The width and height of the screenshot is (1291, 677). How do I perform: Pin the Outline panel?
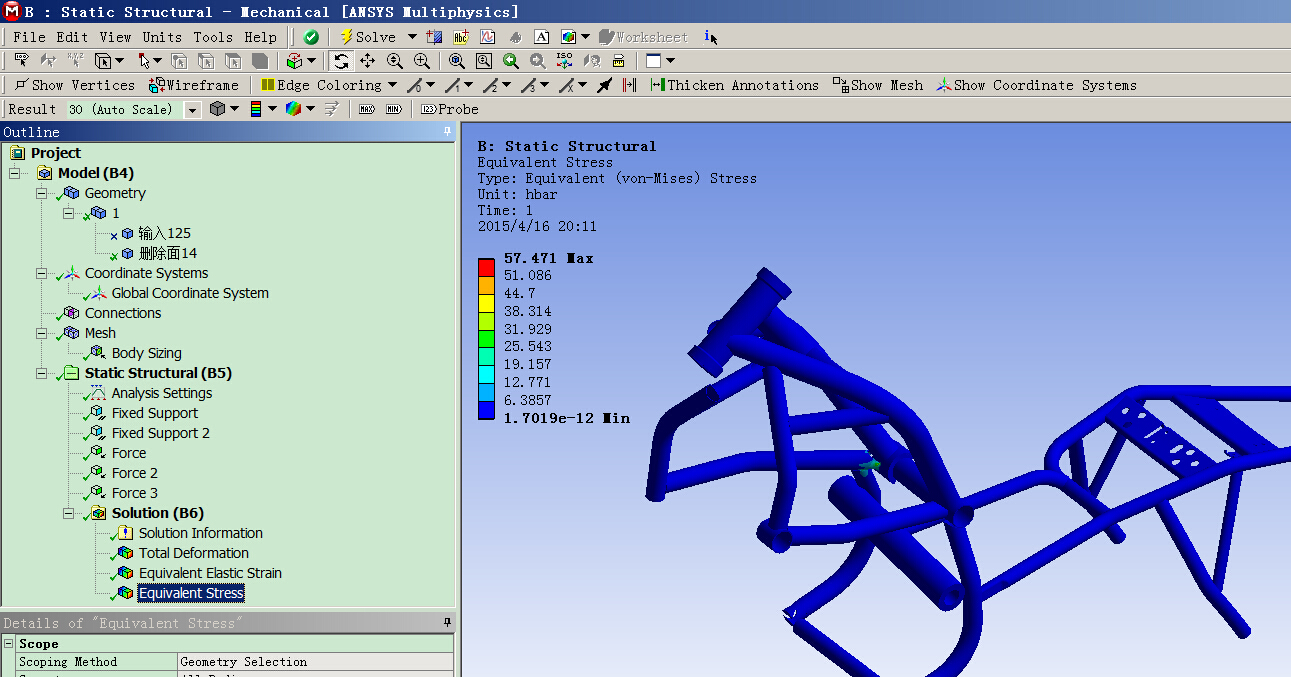pos(448,132)
